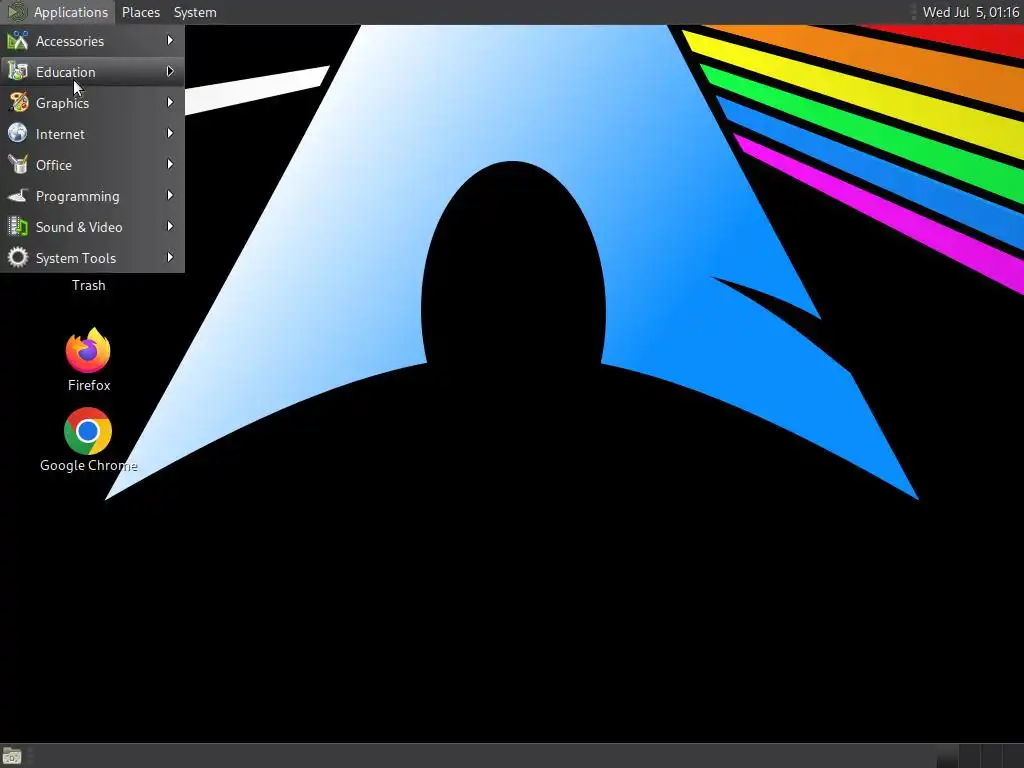This screenshot has height=768, width=1024.
Task: Select the Google Chrome desktop icon
Action: (88, 431)
